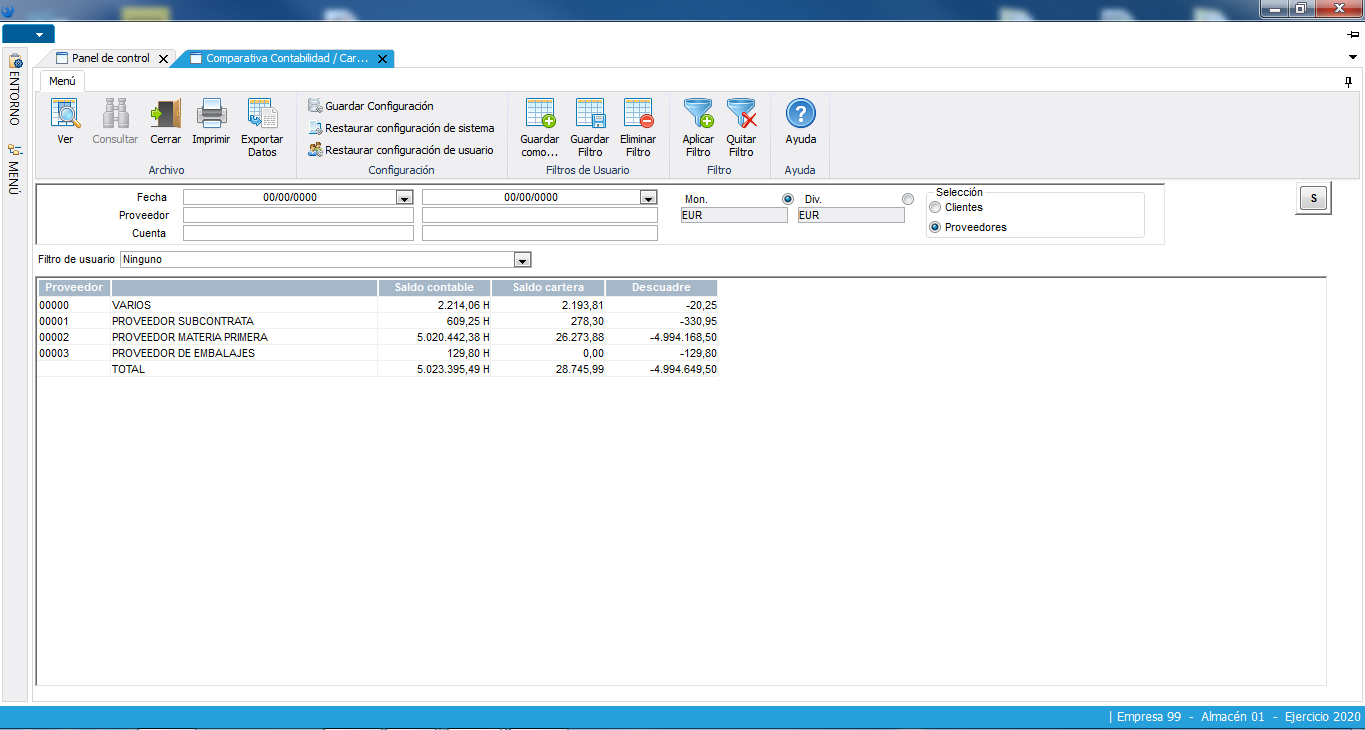
Task: Click the first Proveedor input field
Action: (298, 215)
